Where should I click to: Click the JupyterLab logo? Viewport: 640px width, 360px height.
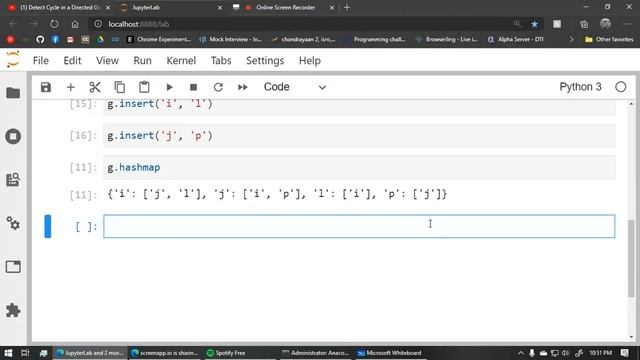point(13,60)
